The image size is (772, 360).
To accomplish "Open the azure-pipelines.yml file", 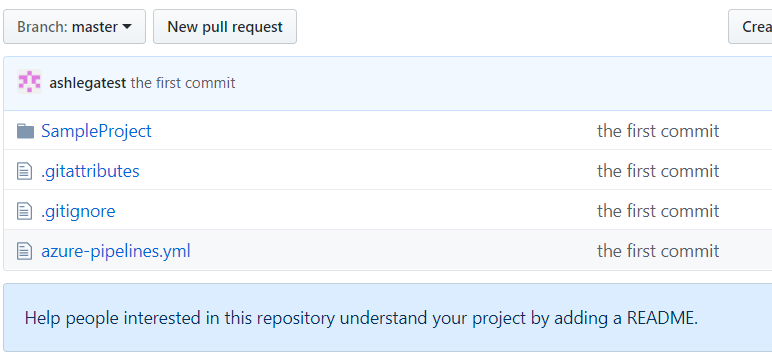I will pyautogui.click(x=116, y=251).
